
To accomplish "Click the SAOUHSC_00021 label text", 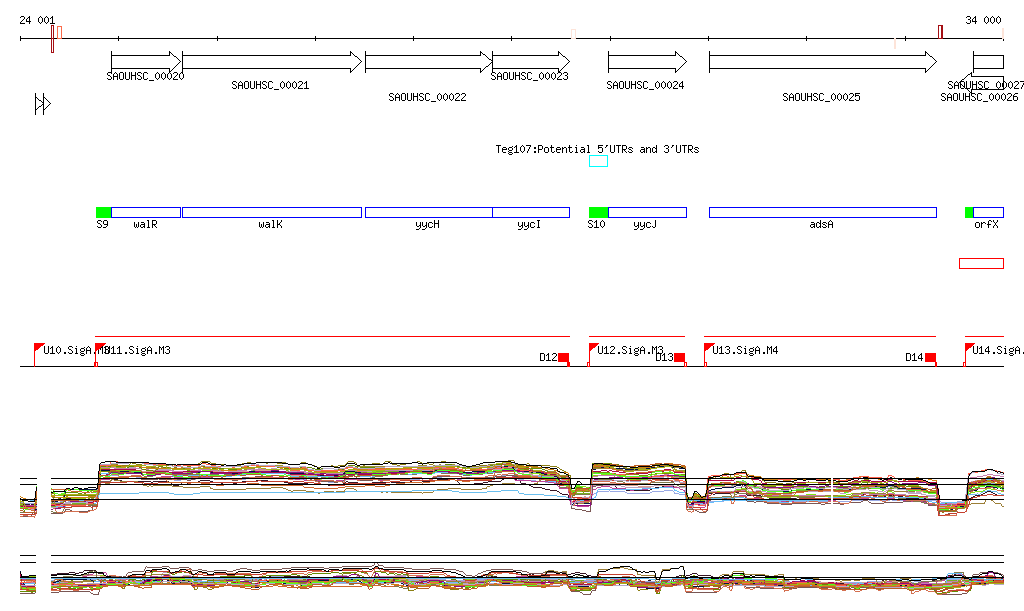I will coord(270,85).
